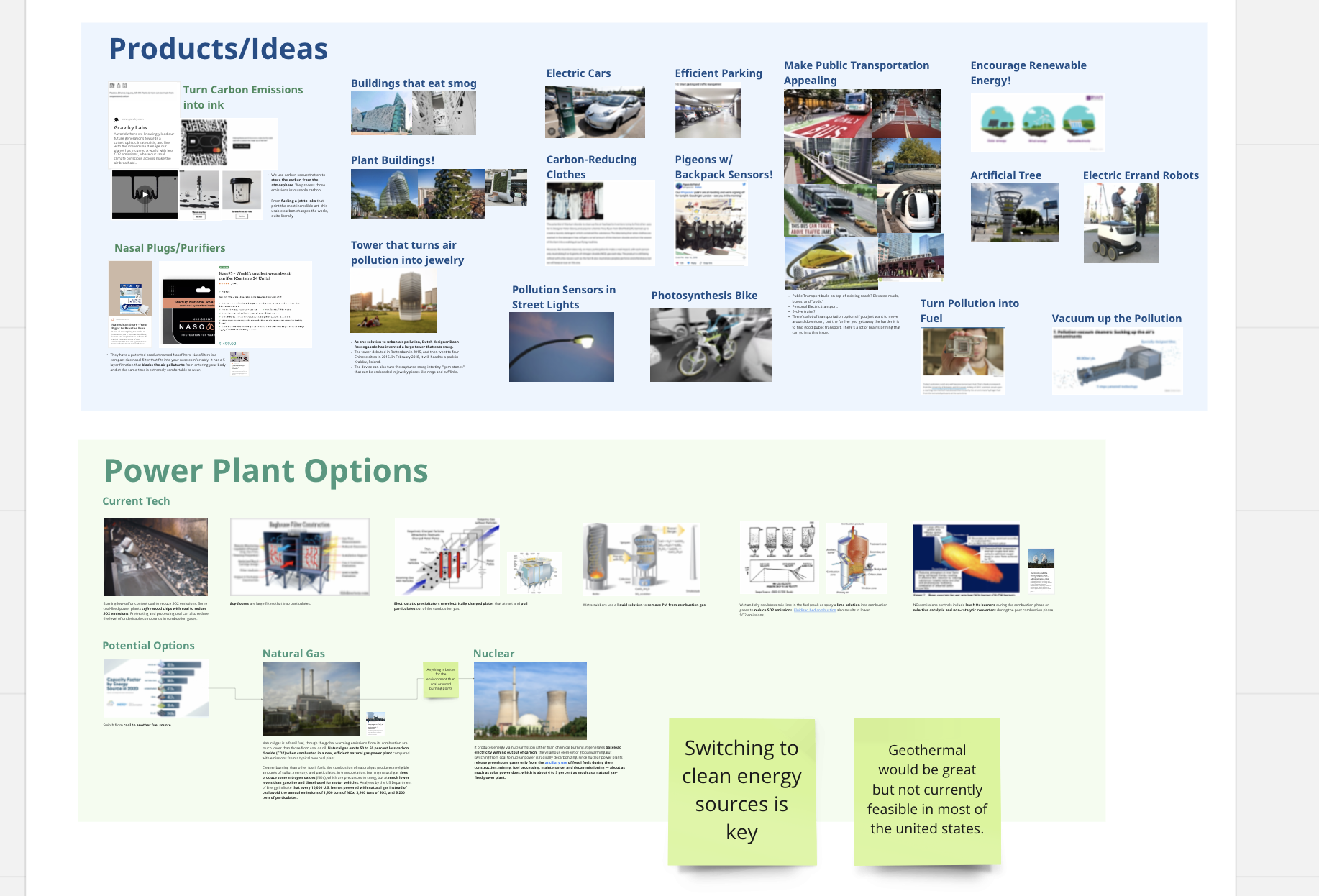Select the 'Artificial Tree' heading
This screenshot has width=1319, height=896.
1005,175
